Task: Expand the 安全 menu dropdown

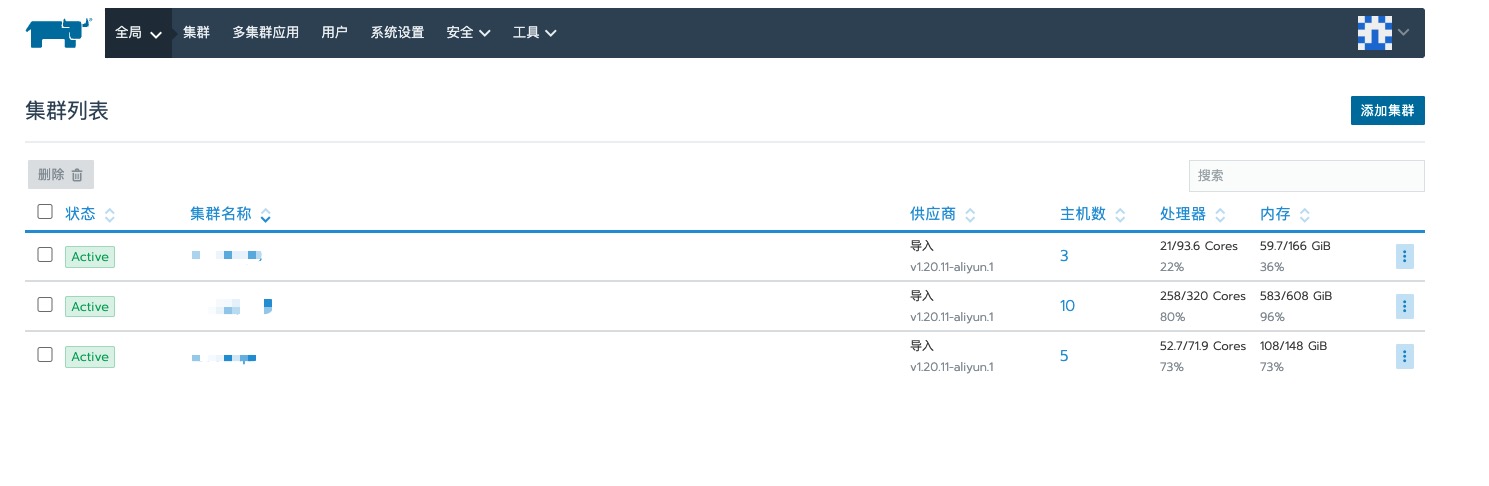Action: [x=468, y=33]
